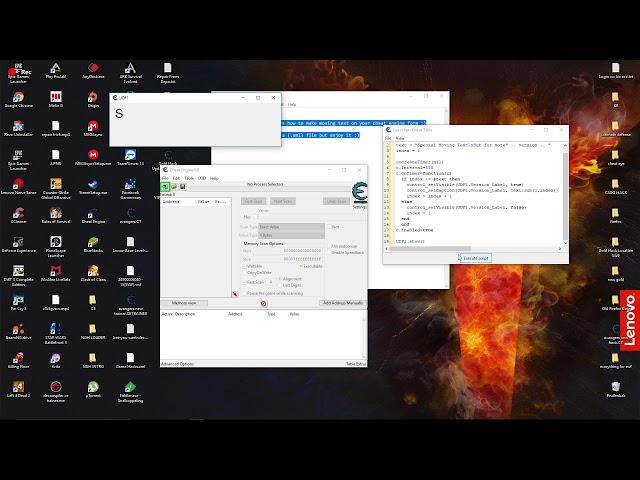
Task: Click the save floppy disk icon in Cheat Engine toolbar
Action: click(182, 187)
